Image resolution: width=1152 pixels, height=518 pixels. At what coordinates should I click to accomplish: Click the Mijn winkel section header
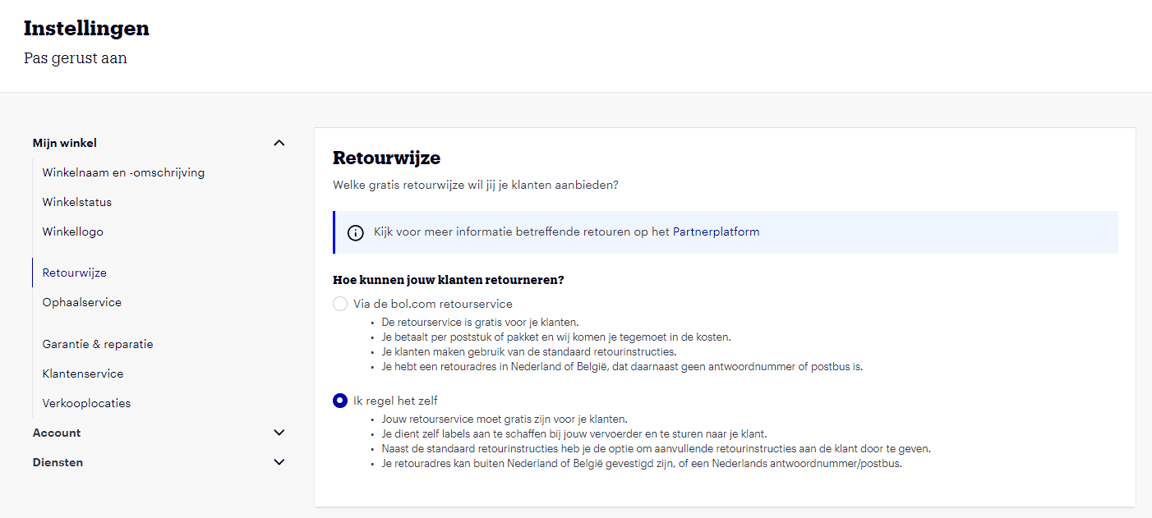tap(64, 143)
